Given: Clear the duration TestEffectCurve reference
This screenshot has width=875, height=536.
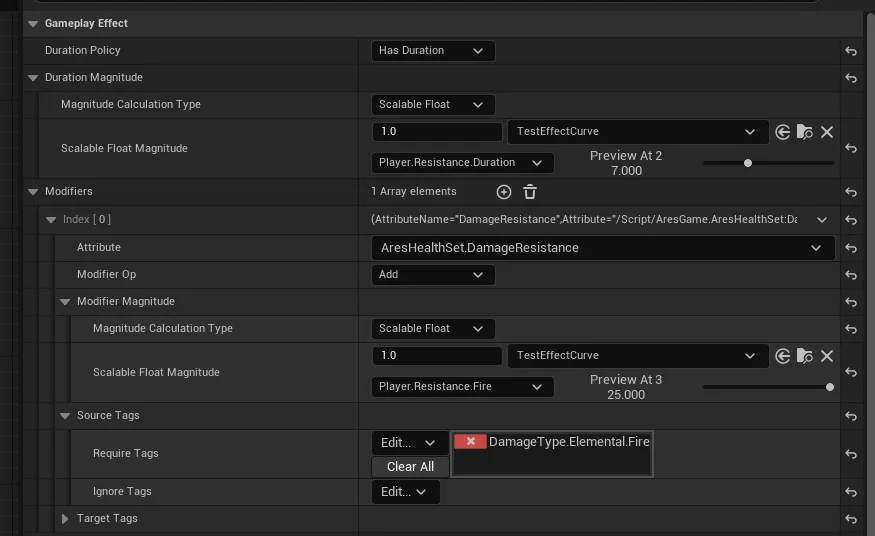Looking at the screenshot, I should click(826, 132).
